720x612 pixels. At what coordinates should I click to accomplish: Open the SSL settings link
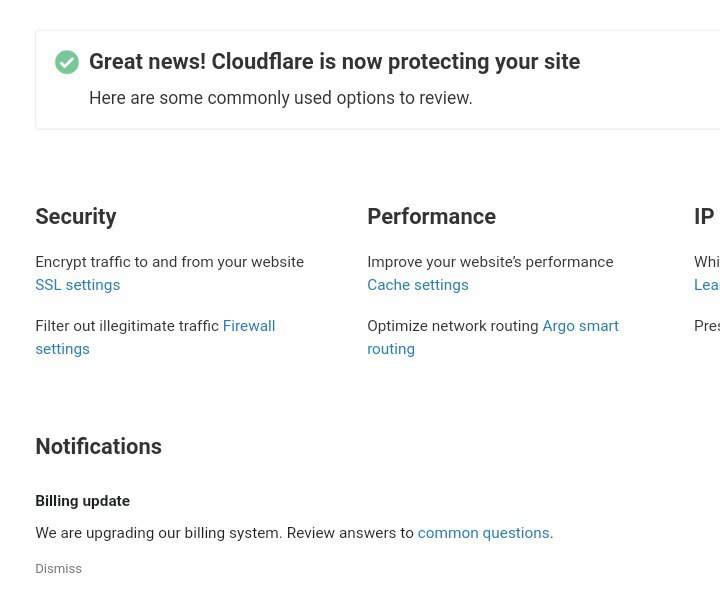(78, 285)
